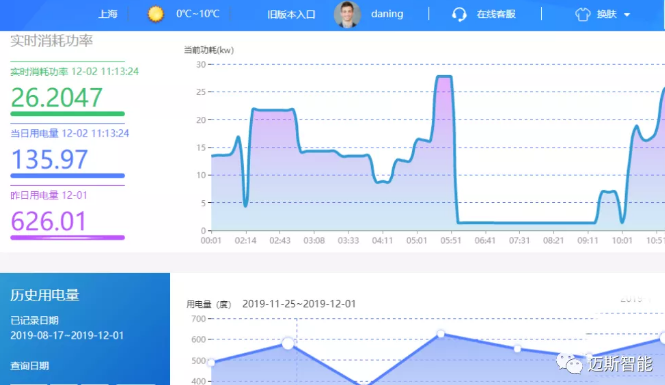Expand the 换肤 dropdown arrow
The height and width of the screenshot is (385, 665).
tap(627, 15)
